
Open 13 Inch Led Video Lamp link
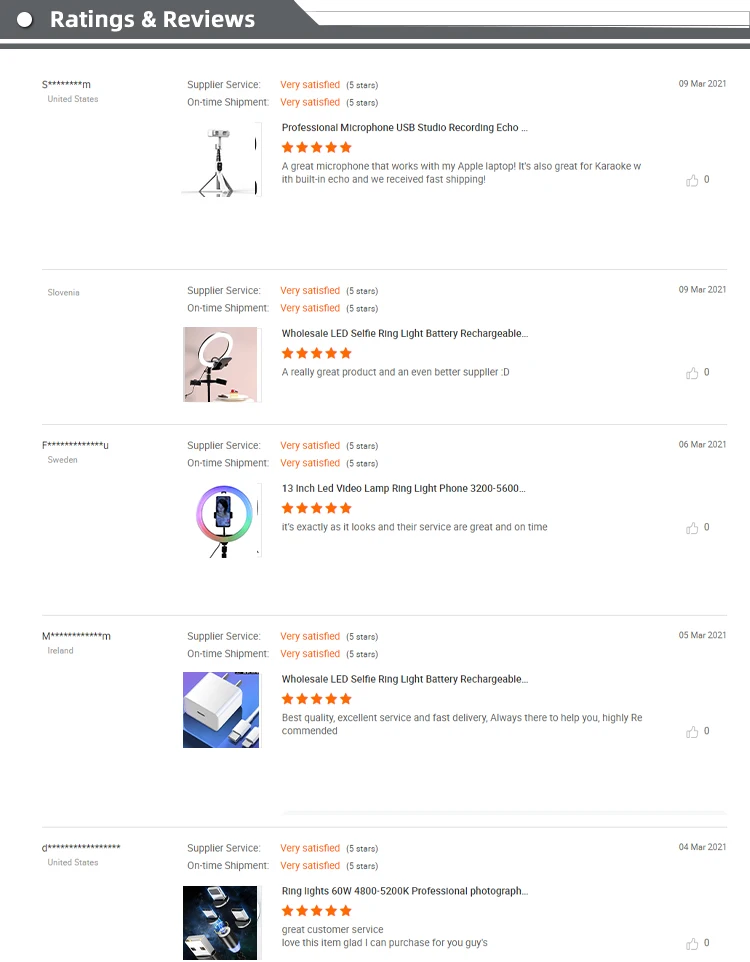tap(403, 489)
